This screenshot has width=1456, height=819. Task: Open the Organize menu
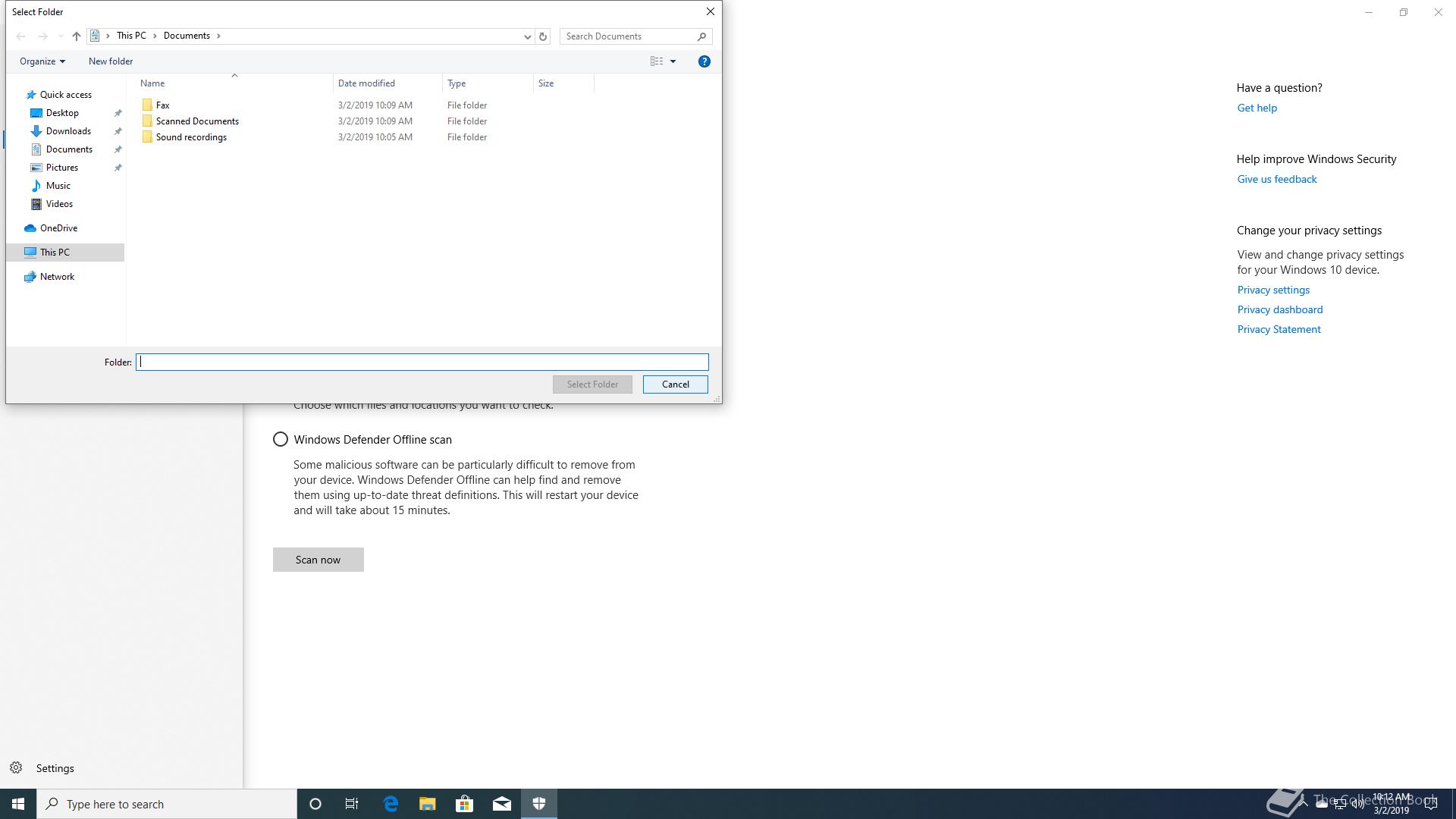(42, 61)
